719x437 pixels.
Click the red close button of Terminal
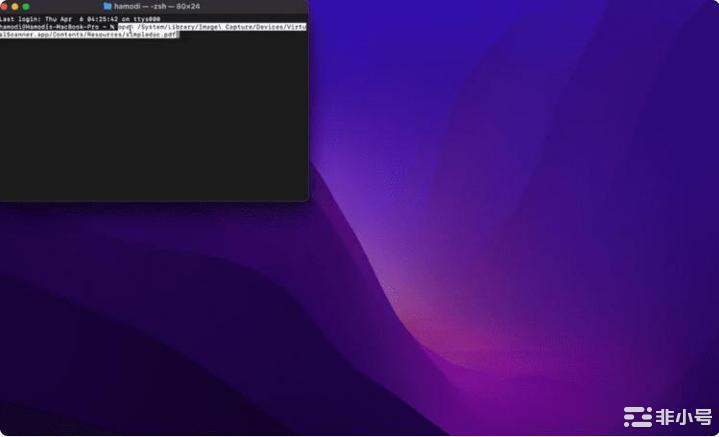(4, 6)
